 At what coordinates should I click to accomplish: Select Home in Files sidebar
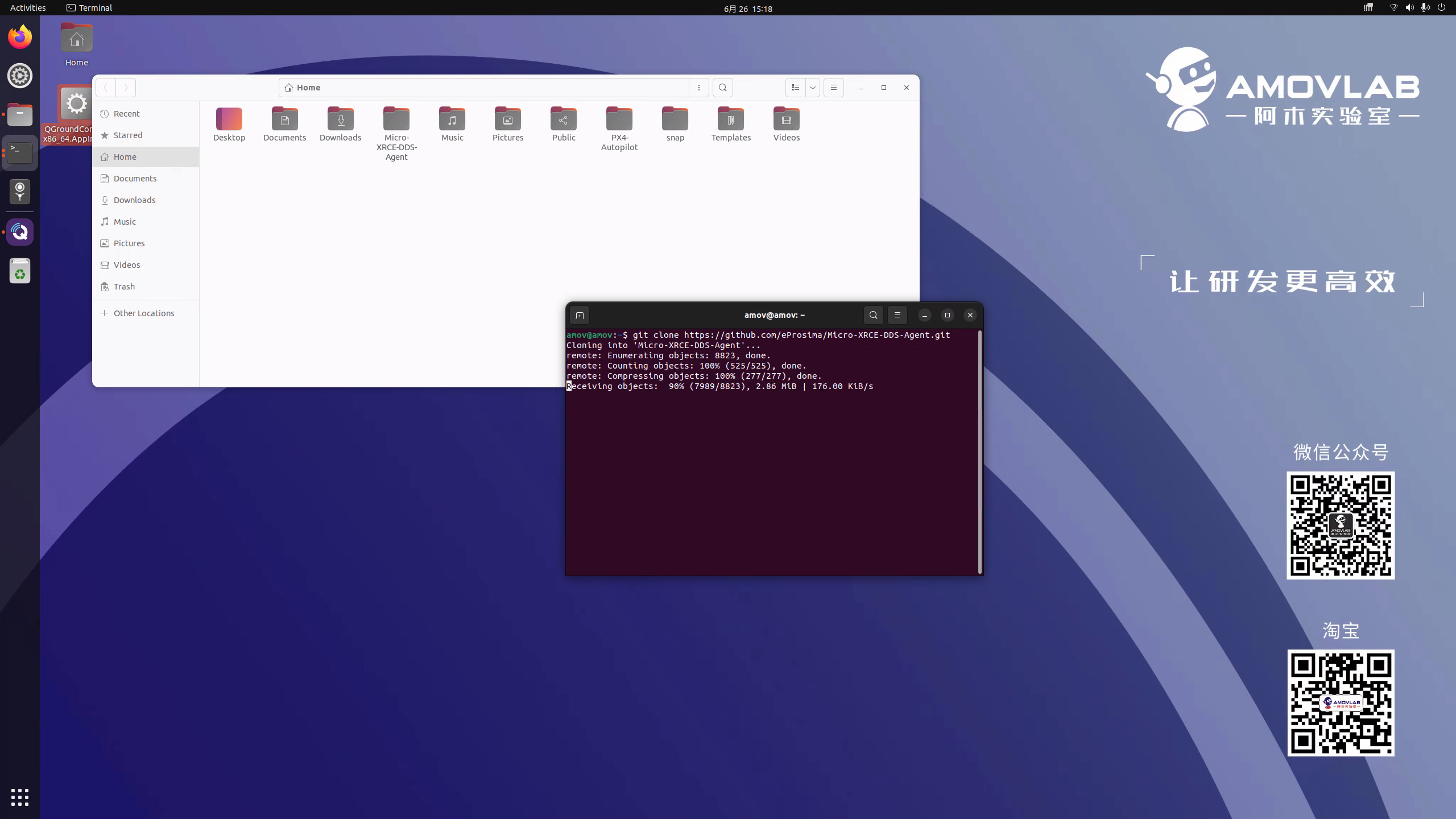click(x=146, y=157)
